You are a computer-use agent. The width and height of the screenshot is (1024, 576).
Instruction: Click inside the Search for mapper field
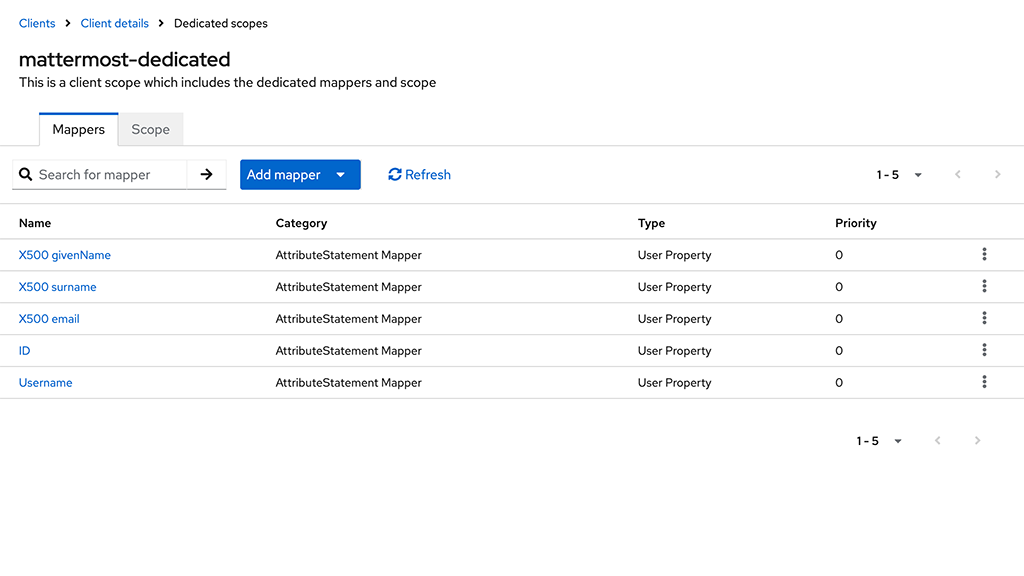pyautogui.click(x=110, y=174)
